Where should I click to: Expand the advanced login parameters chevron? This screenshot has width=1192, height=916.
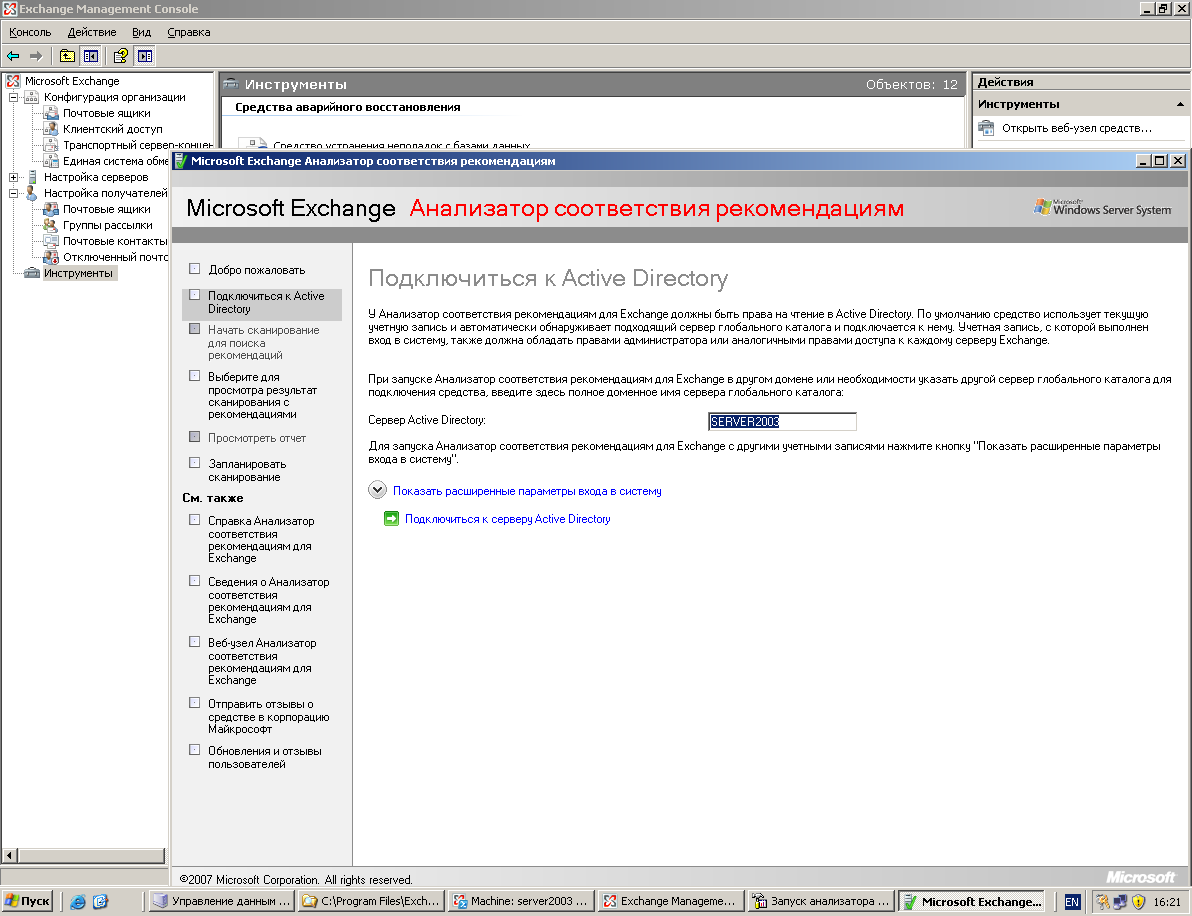pos(377,490)
